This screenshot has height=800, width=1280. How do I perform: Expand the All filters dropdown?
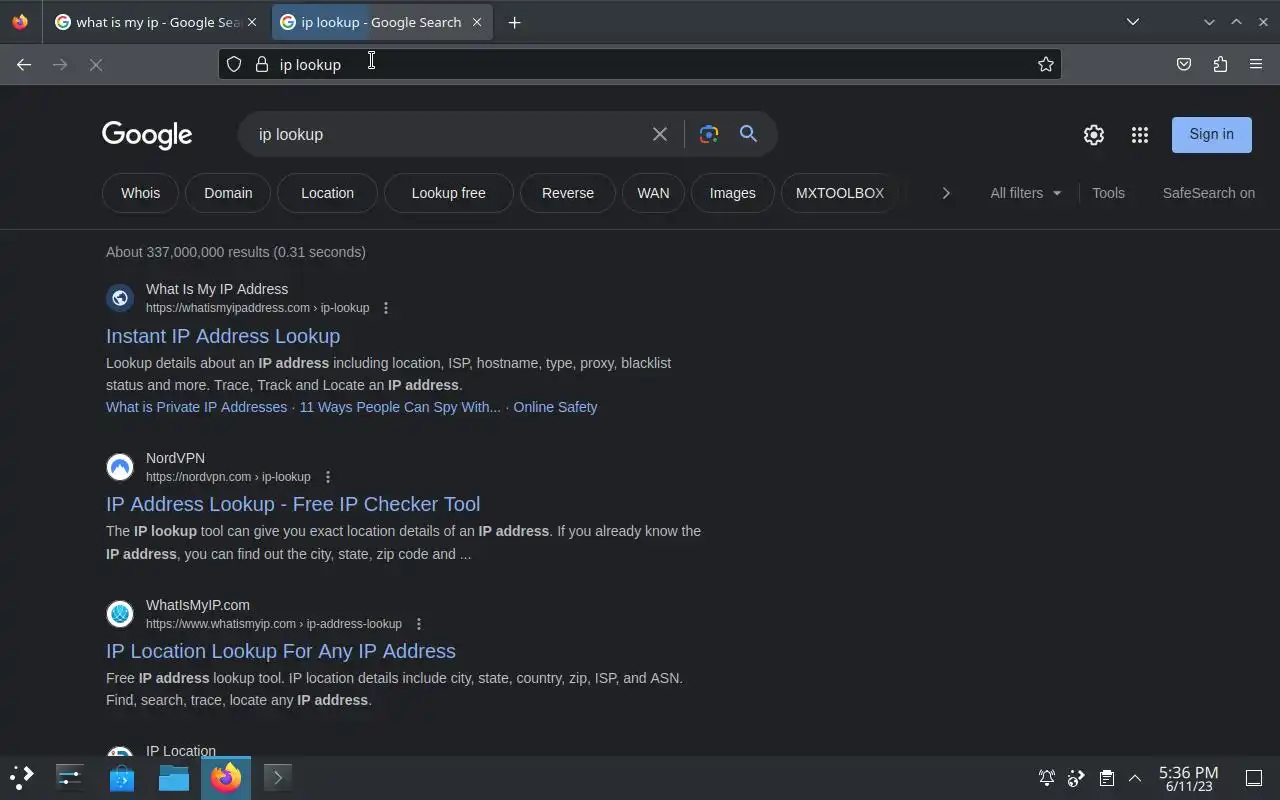pos(1026,193)
